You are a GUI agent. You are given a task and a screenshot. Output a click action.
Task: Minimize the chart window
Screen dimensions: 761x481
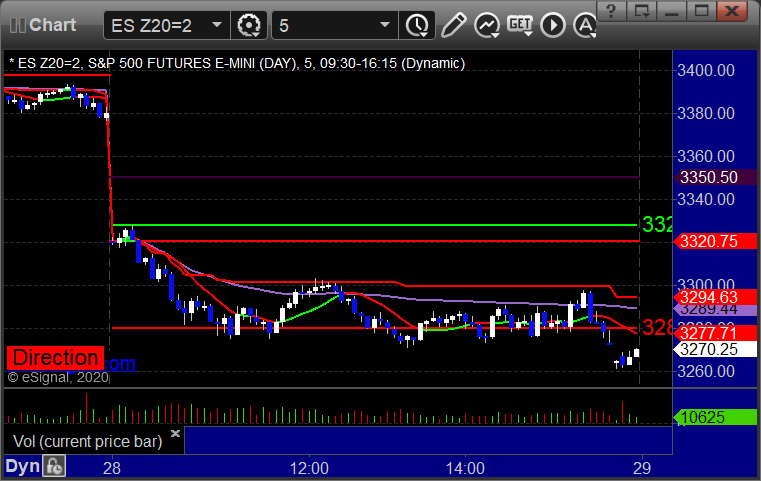click(672, 11)
